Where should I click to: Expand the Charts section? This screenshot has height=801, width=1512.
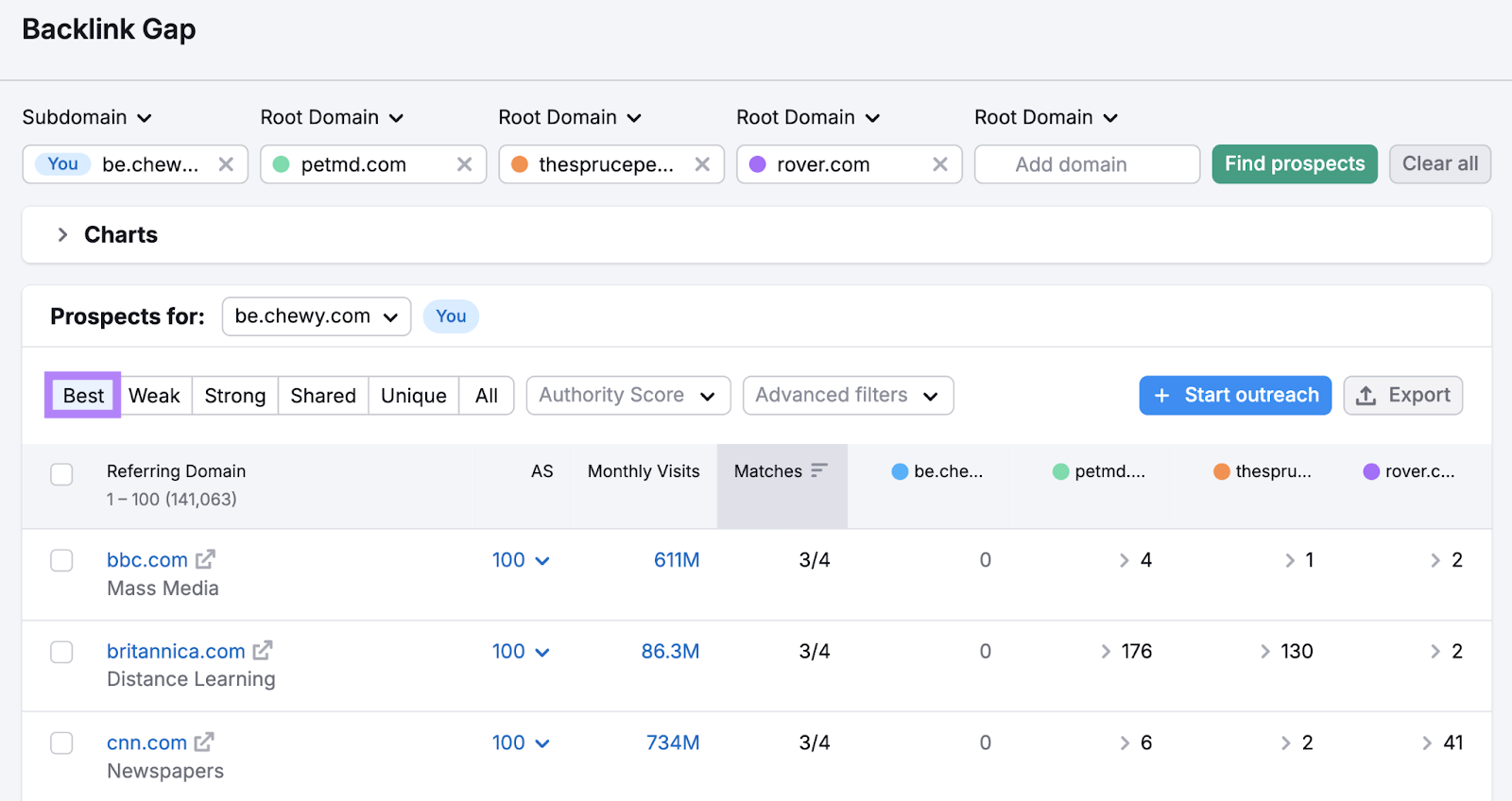coord(62,234)
